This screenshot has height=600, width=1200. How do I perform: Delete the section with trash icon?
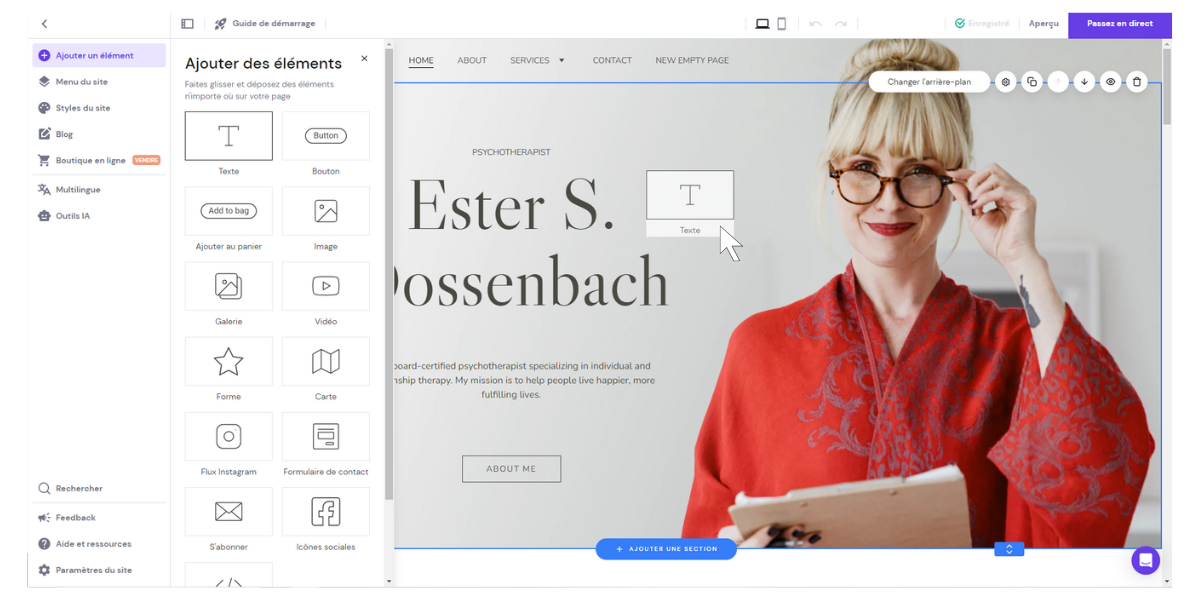1136,82
